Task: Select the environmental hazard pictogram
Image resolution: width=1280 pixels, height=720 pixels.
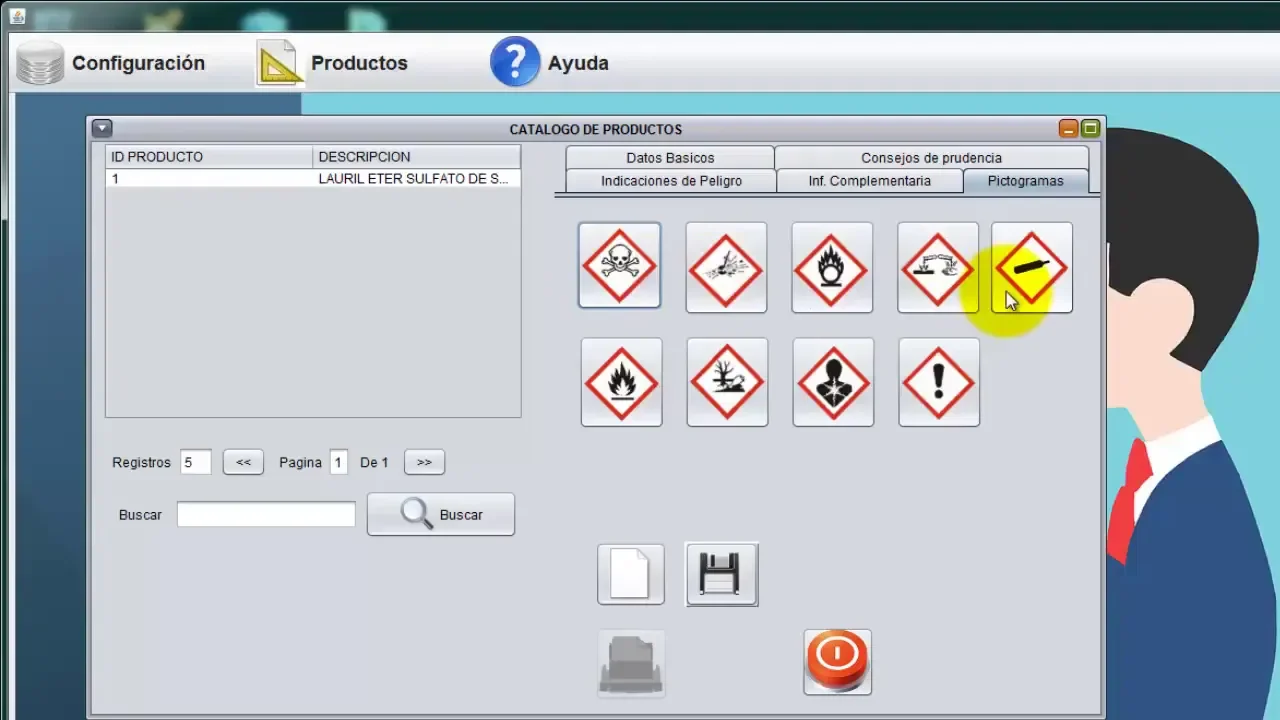Action: (x=727, y=383)
